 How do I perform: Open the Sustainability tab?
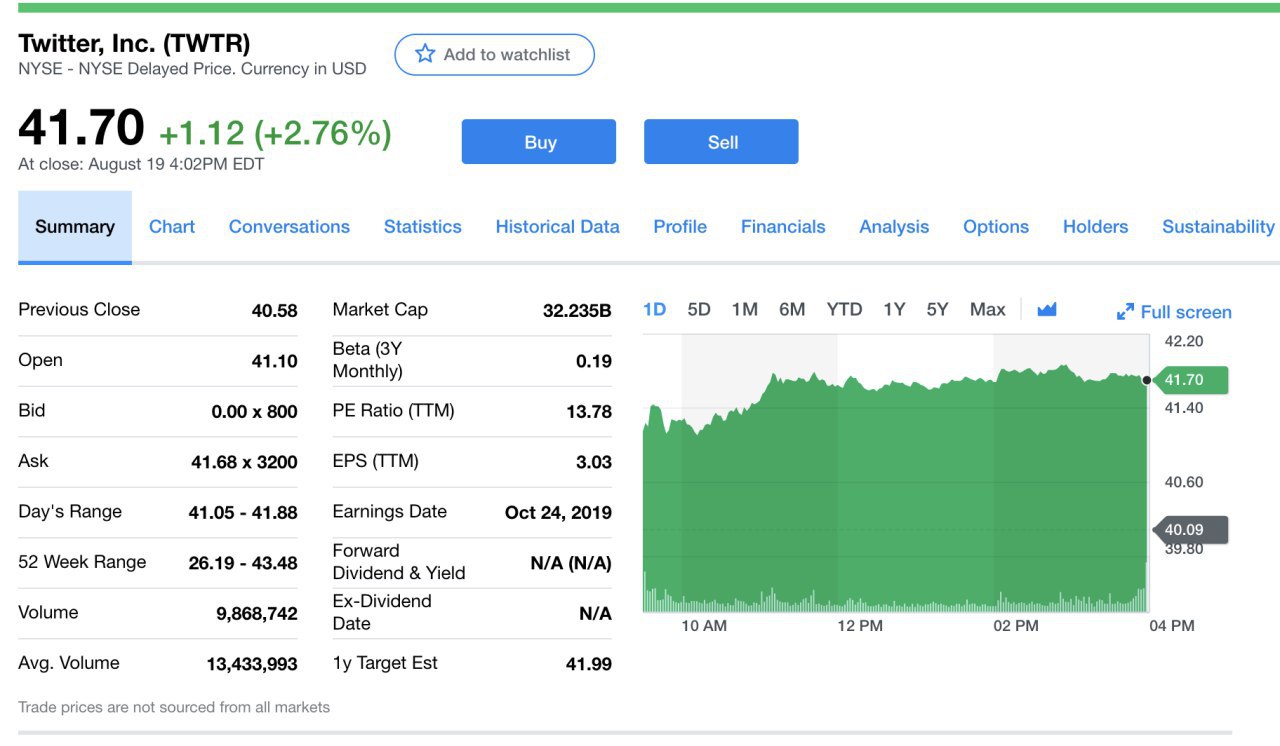[1218, 227]
